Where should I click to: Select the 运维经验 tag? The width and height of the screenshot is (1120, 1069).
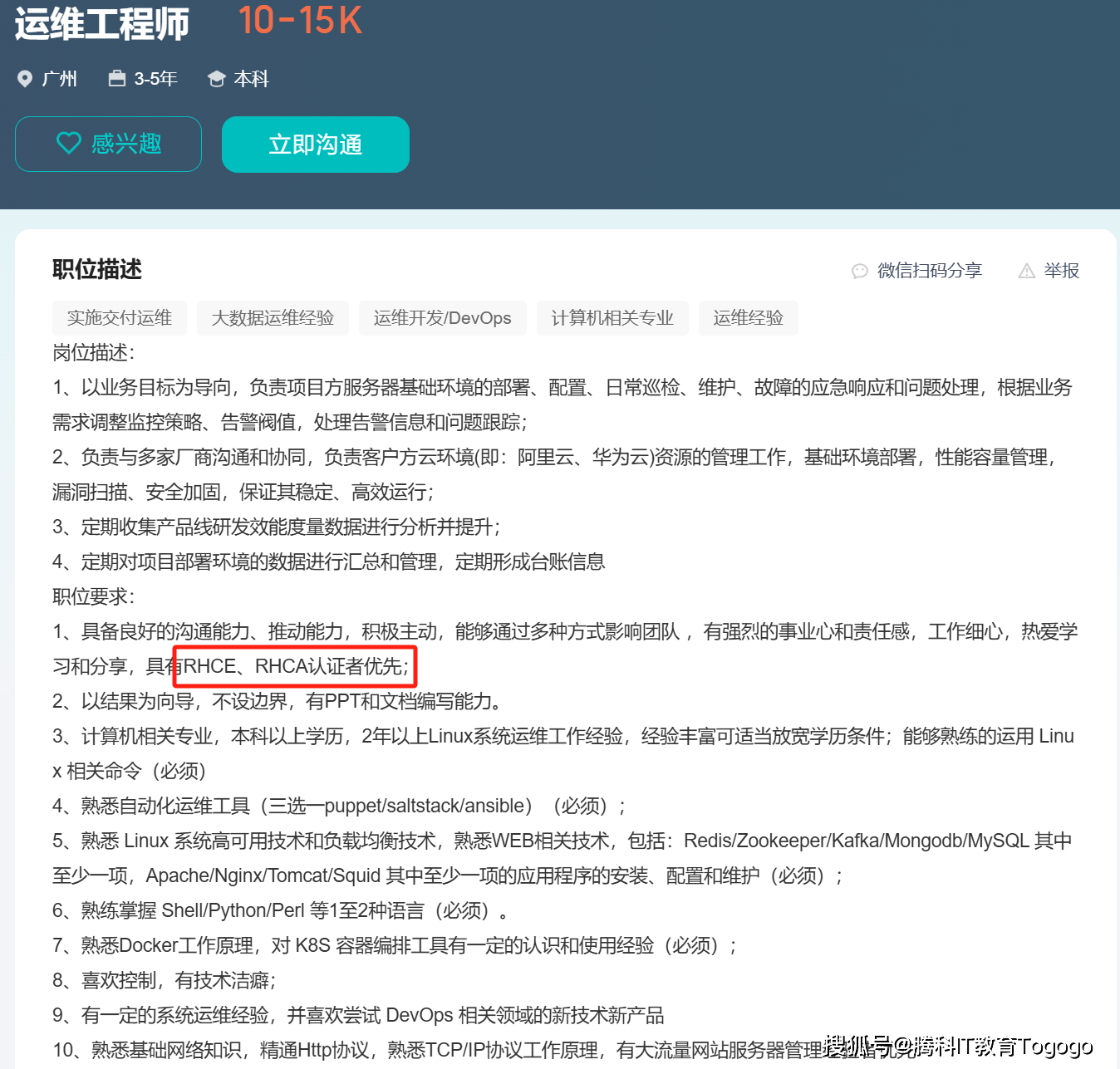pos(748,317)
